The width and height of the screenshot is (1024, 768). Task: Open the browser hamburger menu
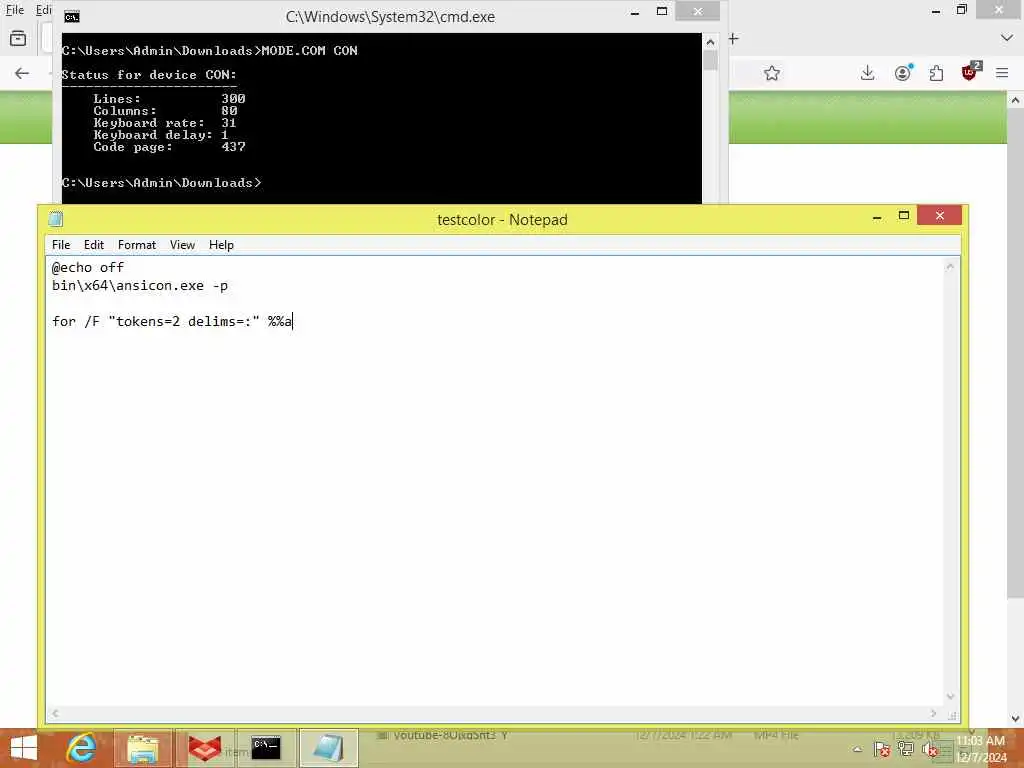[x=1002, y=73]
